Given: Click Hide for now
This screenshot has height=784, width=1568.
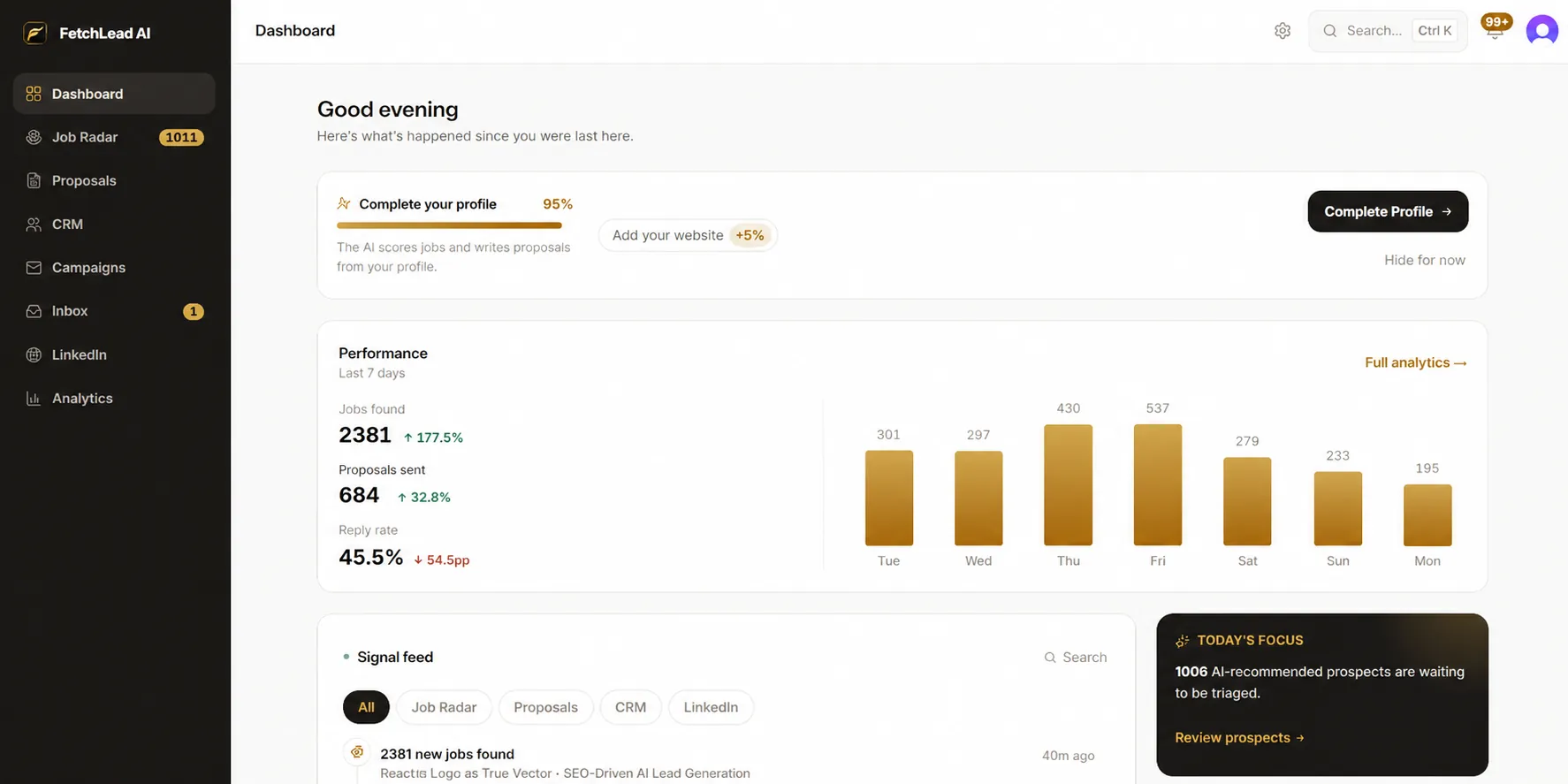Looking at the screenshot, I should 1424,260.
